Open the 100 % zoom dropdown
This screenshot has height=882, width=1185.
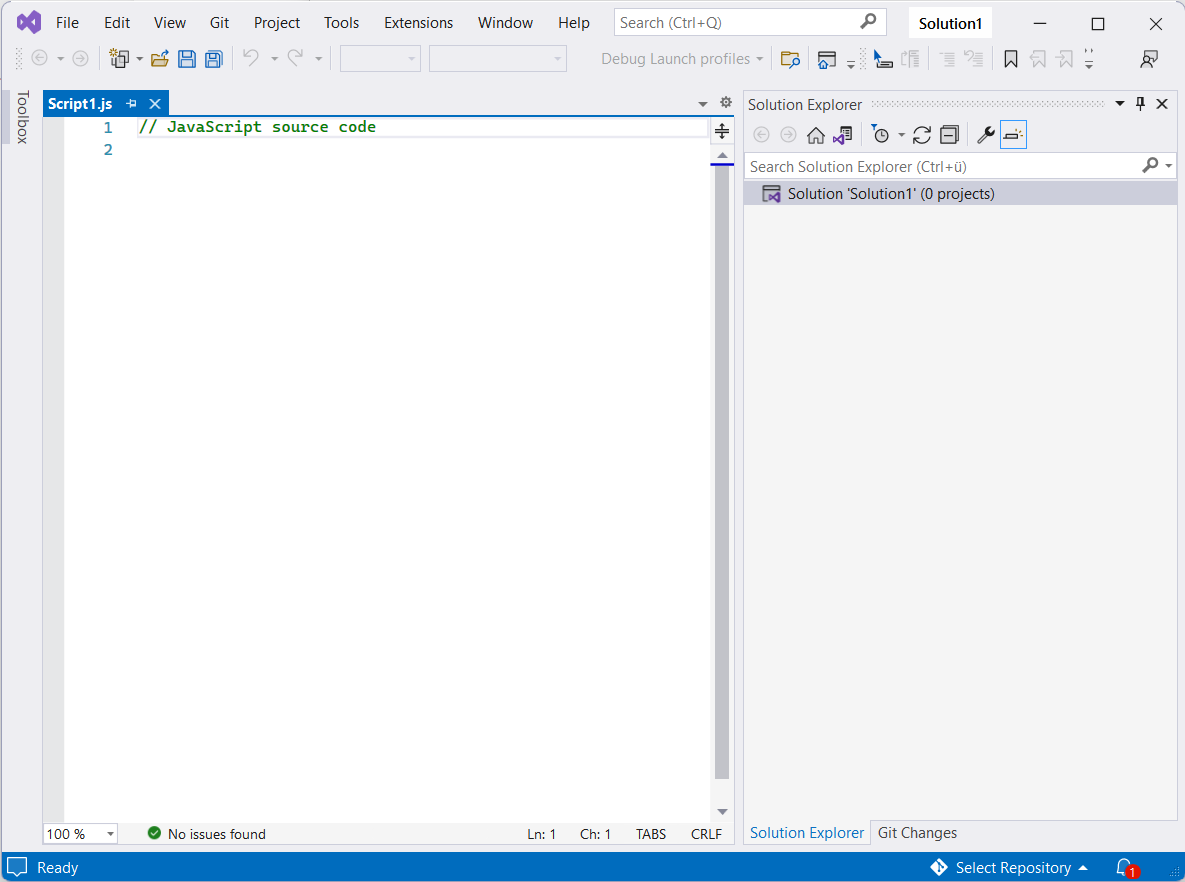pyautogui.click(x=110, y=834)
